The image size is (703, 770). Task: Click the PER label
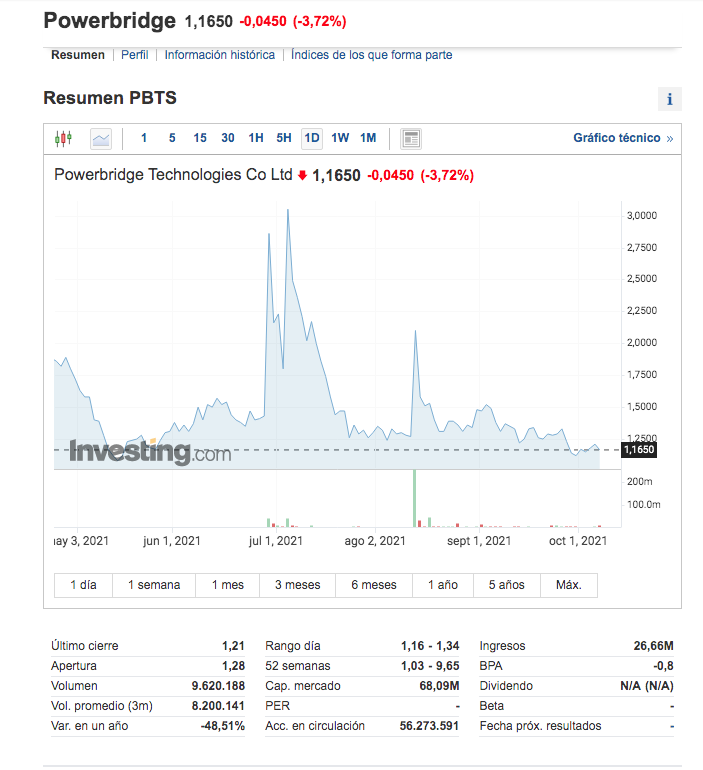pyautogui.click(x=277, y=706)
